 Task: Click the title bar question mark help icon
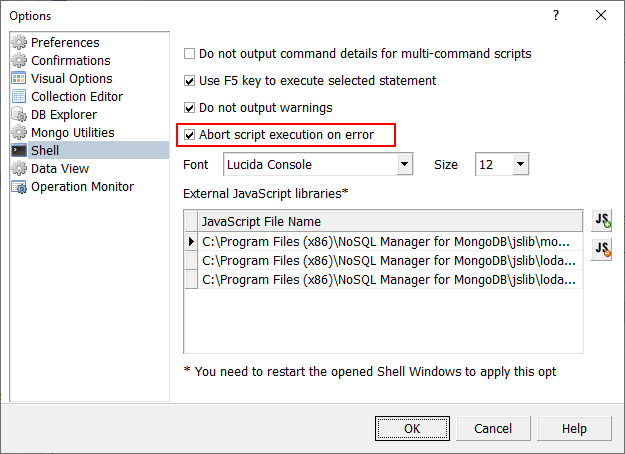[556, 15]
